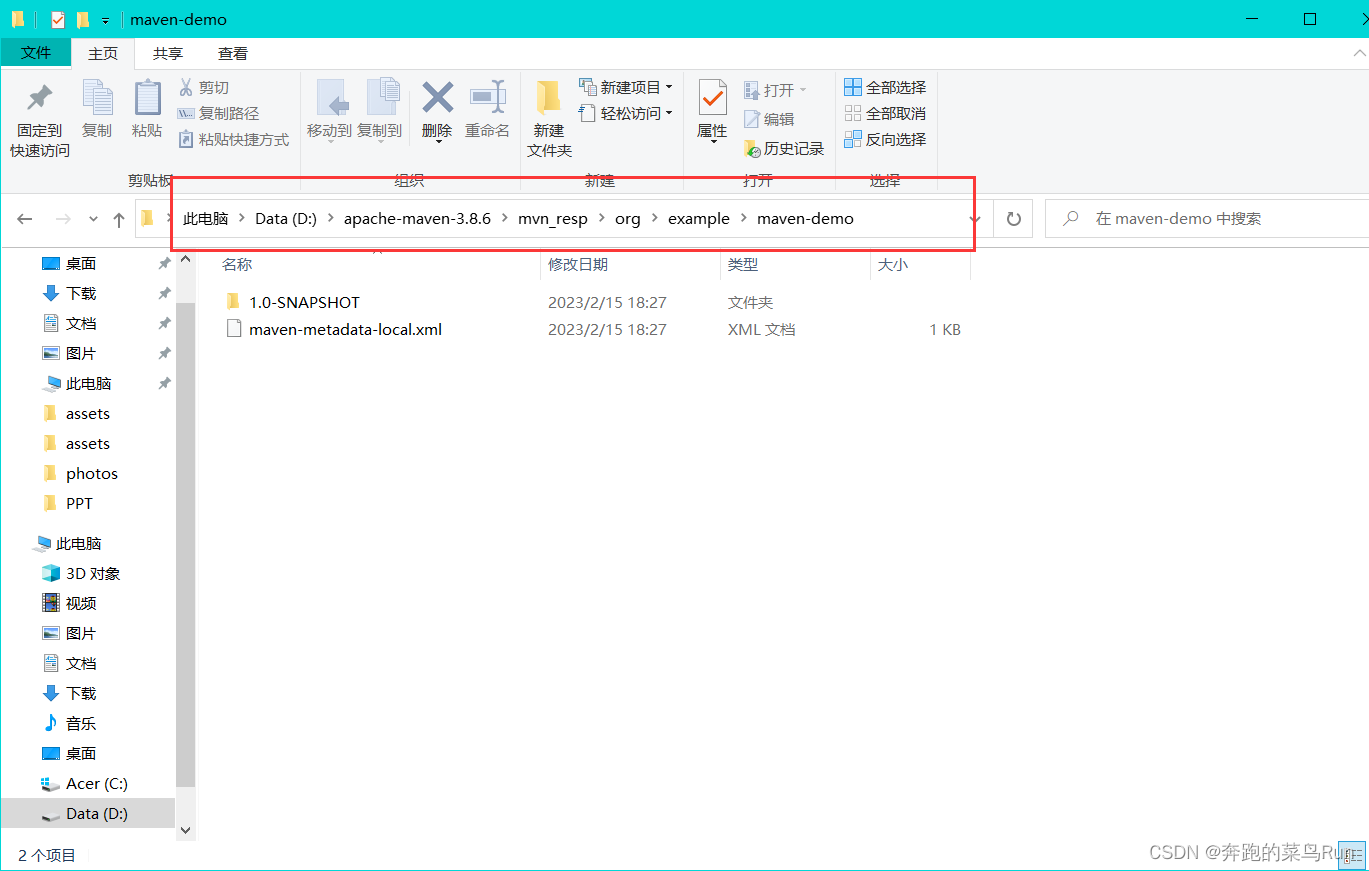Click the quick access toolbar properties checkmark
The image size is (1369, 871).
pyautogui.click(x=58, y=20)
